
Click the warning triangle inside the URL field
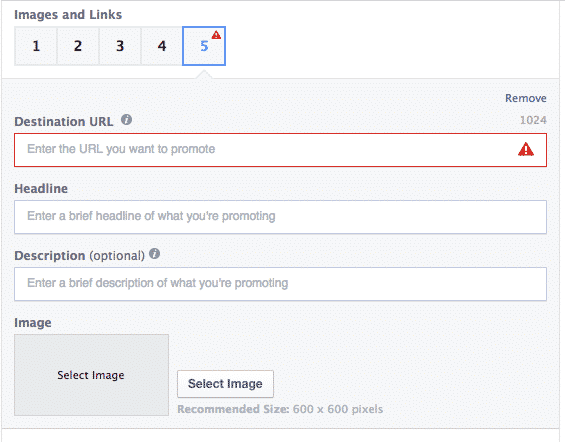526,149
